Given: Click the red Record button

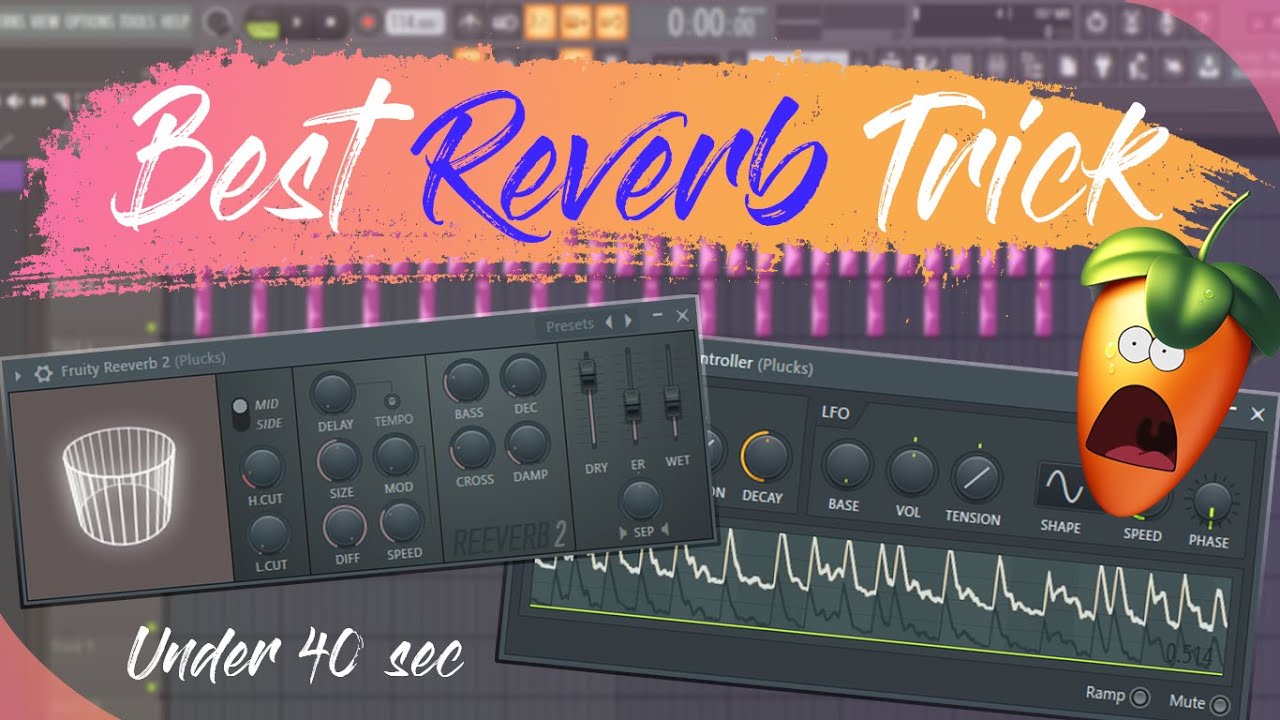Looking at the screenshot, I should (367, 21).
